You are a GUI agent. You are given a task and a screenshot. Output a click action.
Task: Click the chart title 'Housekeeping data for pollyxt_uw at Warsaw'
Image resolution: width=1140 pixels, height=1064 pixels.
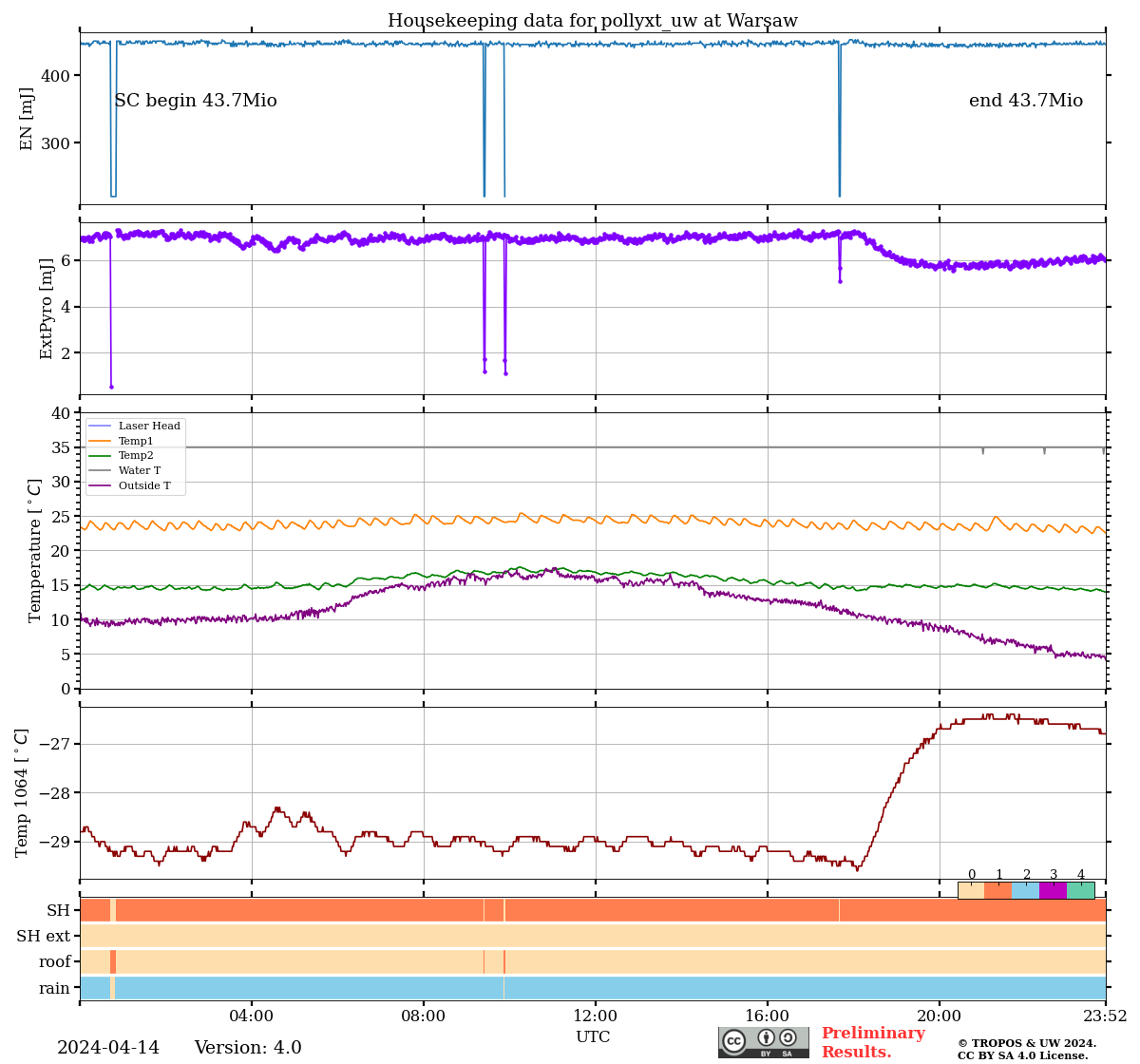tap(593, 21)
